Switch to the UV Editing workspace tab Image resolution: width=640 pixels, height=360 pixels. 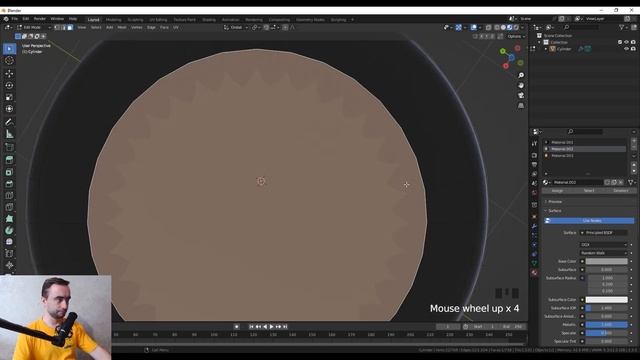pyautogui.click(x=158, y=20)
